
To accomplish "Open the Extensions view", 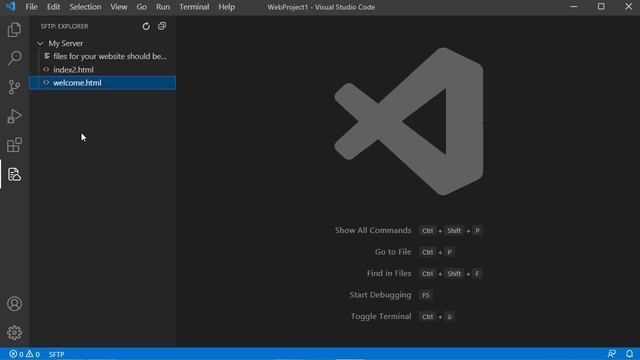I will click(x=14, y=145).
